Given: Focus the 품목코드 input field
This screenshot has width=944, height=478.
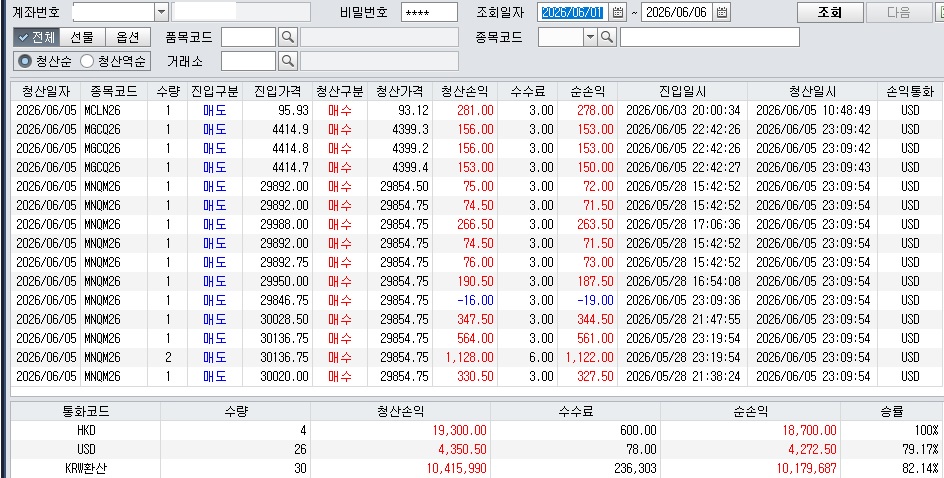Looking at the screenshot, I should (x=248, y=37).
